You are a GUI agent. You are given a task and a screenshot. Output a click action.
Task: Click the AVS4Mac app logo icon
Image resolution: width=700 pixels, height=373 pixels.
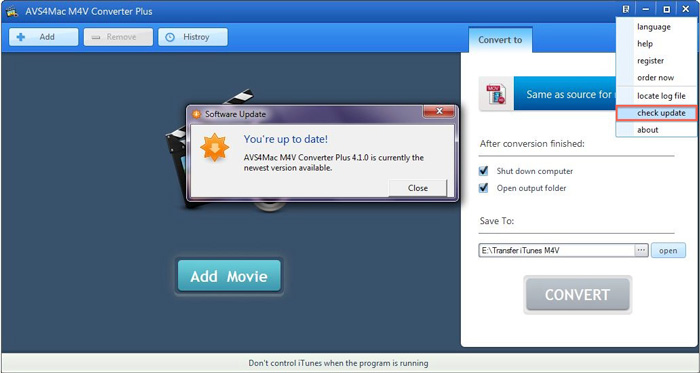coord(12,11)
